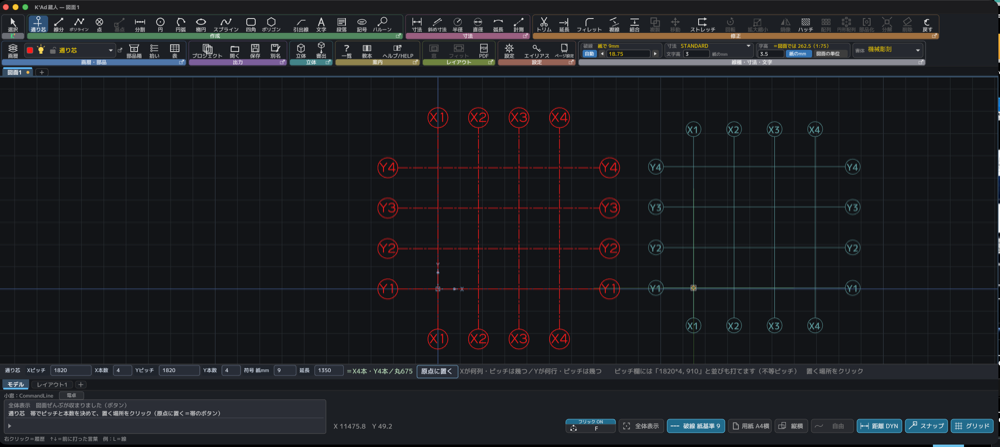Open the プロジェクト project icon
Viewport: 1000px width, 447px height.
tap(207, 50)
